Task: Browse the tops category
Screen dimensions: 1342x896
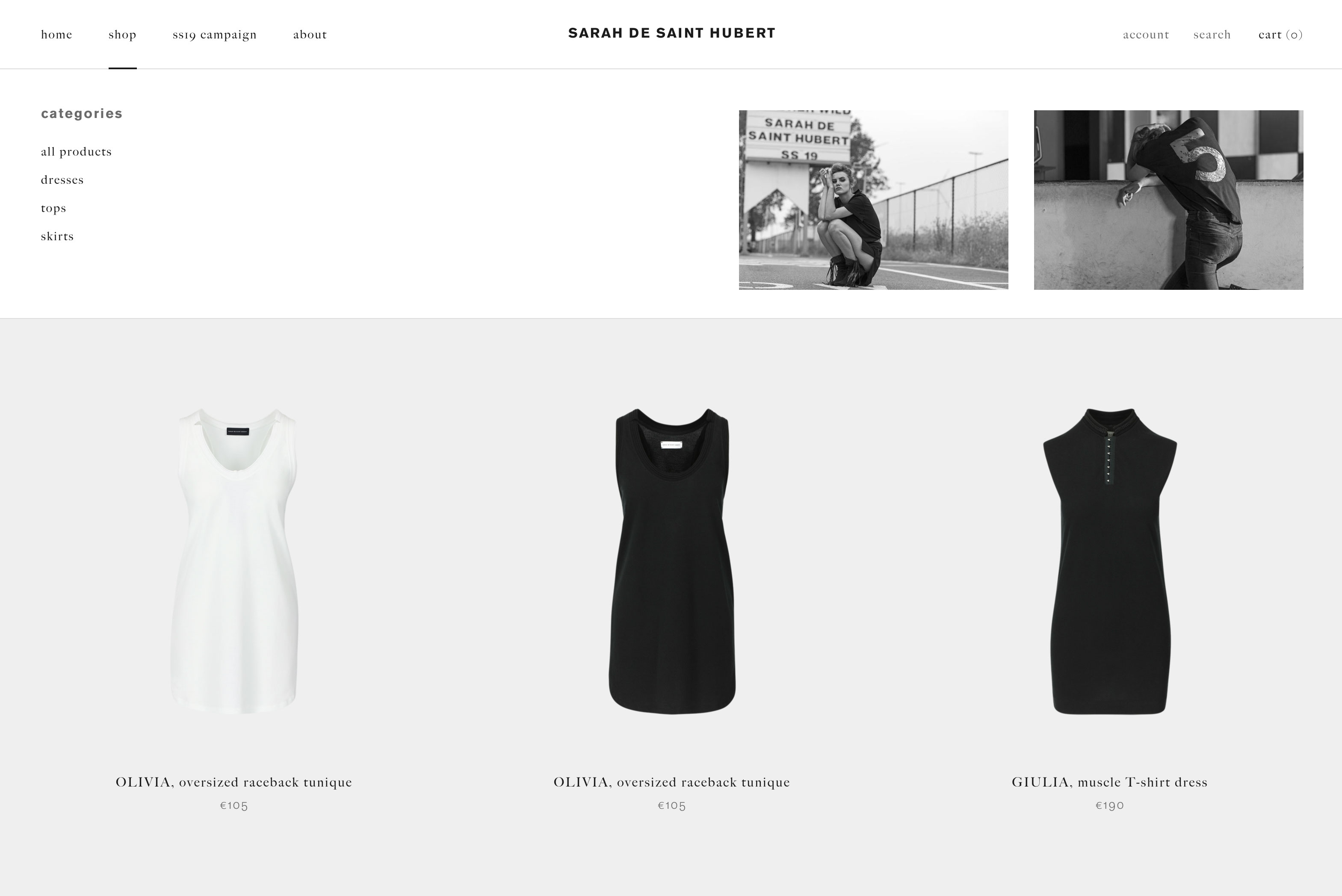Action: pos(53,208)
